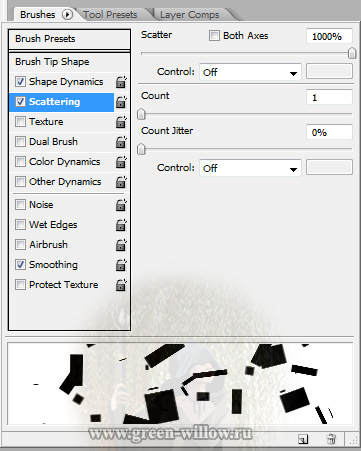Toggle the lock icon beside Dual Brush
The height and width of the screenshot is (451, 361).
pyautogui.click(x=121, y=142)
